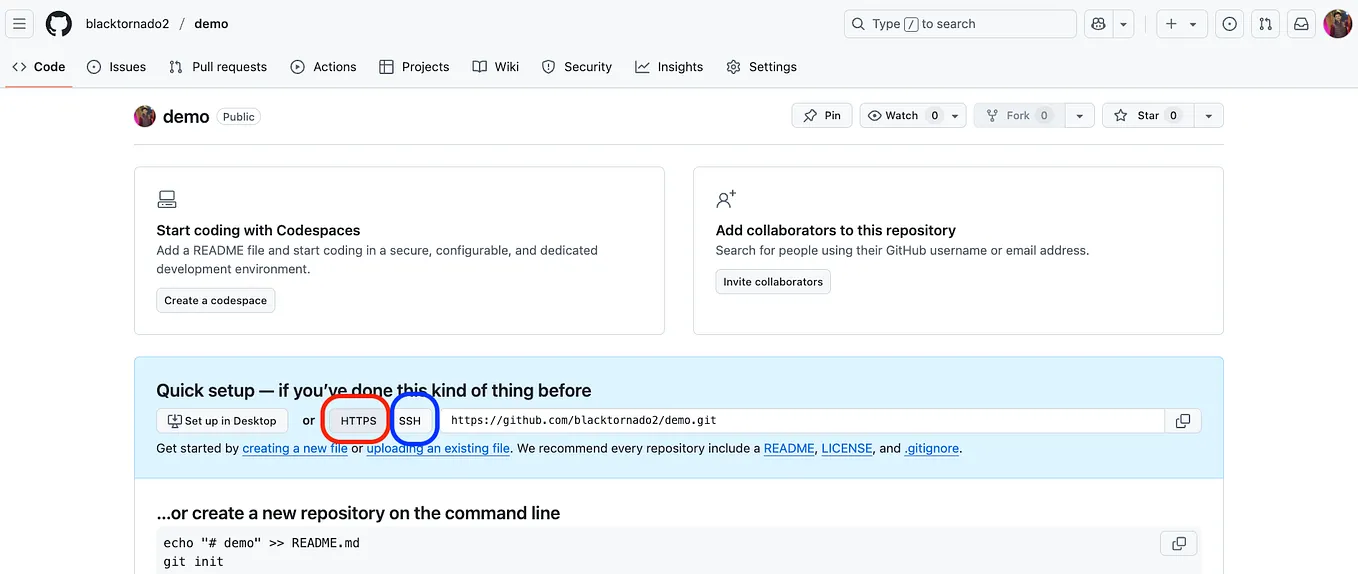Switch to the Insights tab

669,67
